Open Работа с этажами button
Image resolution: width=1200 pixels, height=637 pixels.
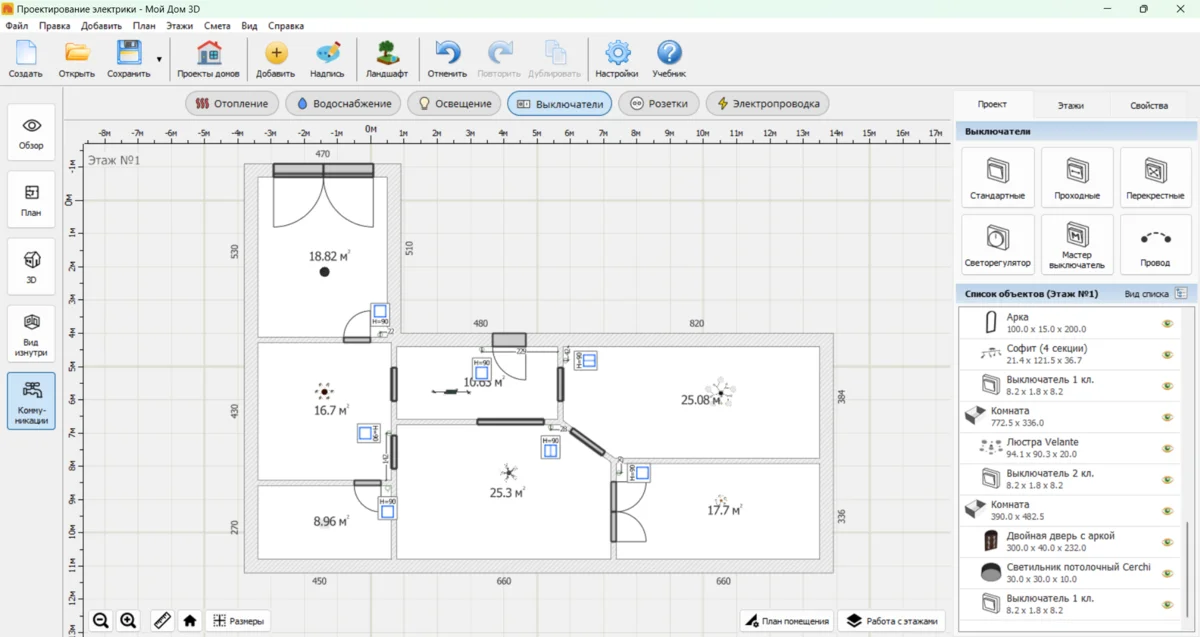click(x=892, y=621)
